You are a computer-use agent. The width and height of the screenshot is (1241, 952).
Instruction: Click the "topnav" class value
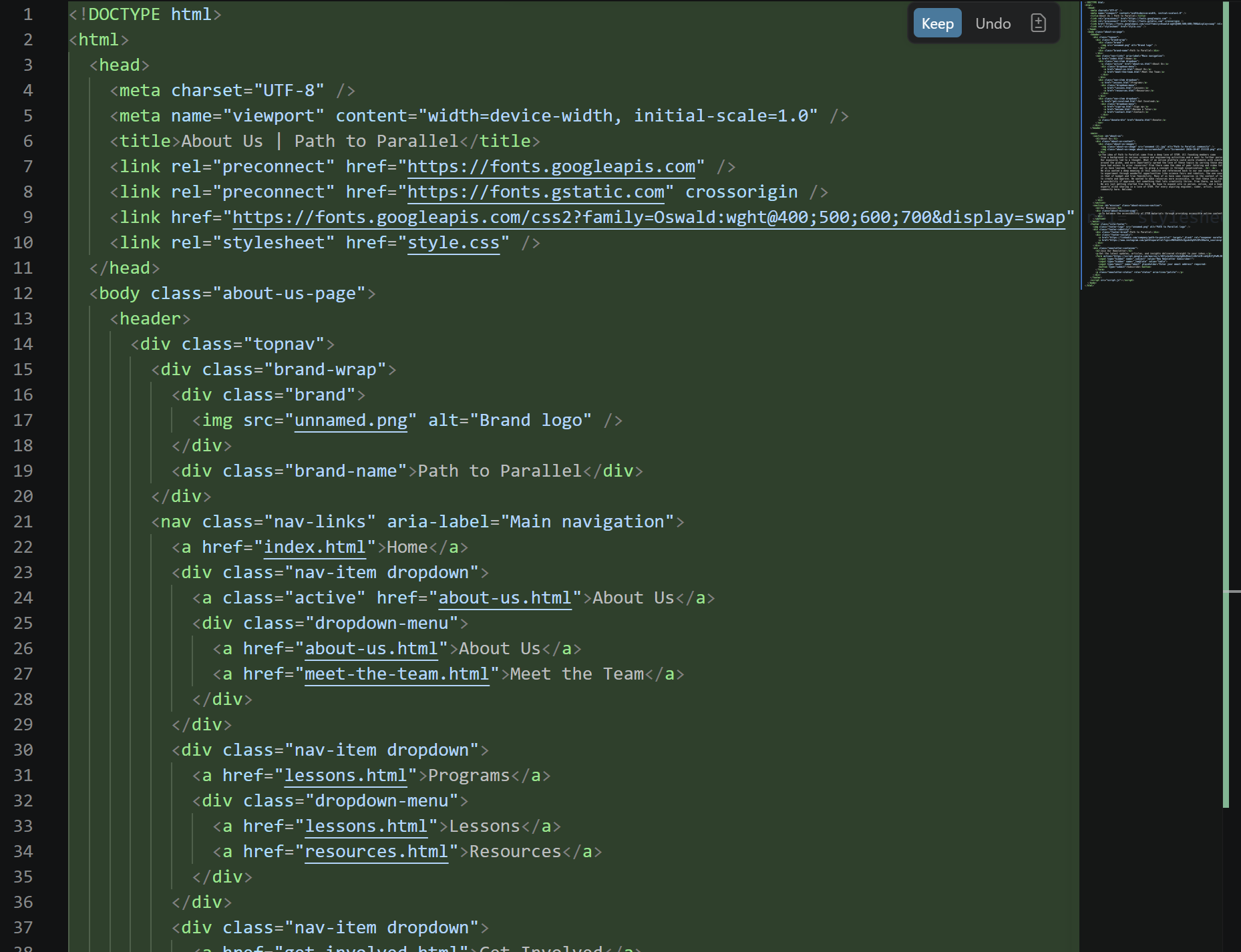point(284,344)
